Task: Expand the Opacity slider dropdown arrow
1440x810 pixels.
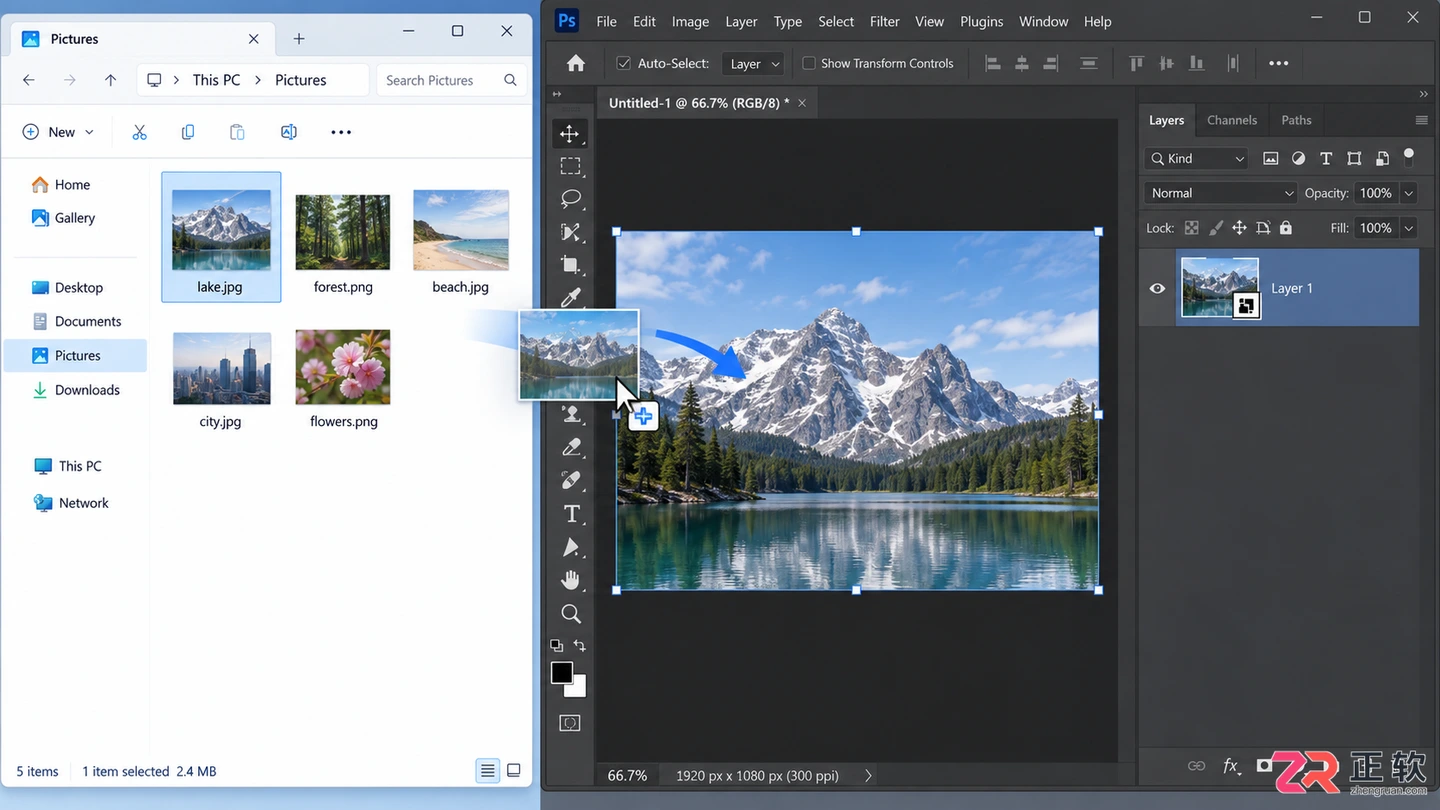Action: click(x=1408, y=193)
